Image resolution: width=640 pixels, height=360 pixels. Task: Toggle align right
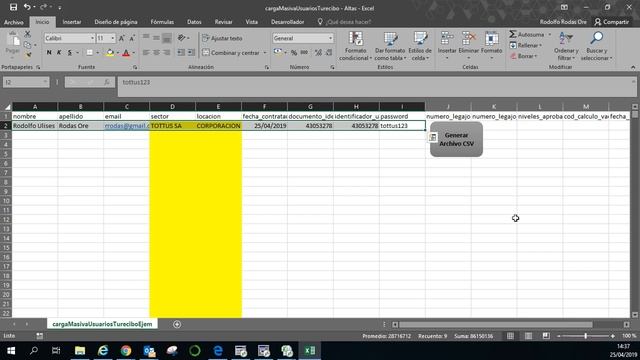pyautogui.click(x=167, y=53)
